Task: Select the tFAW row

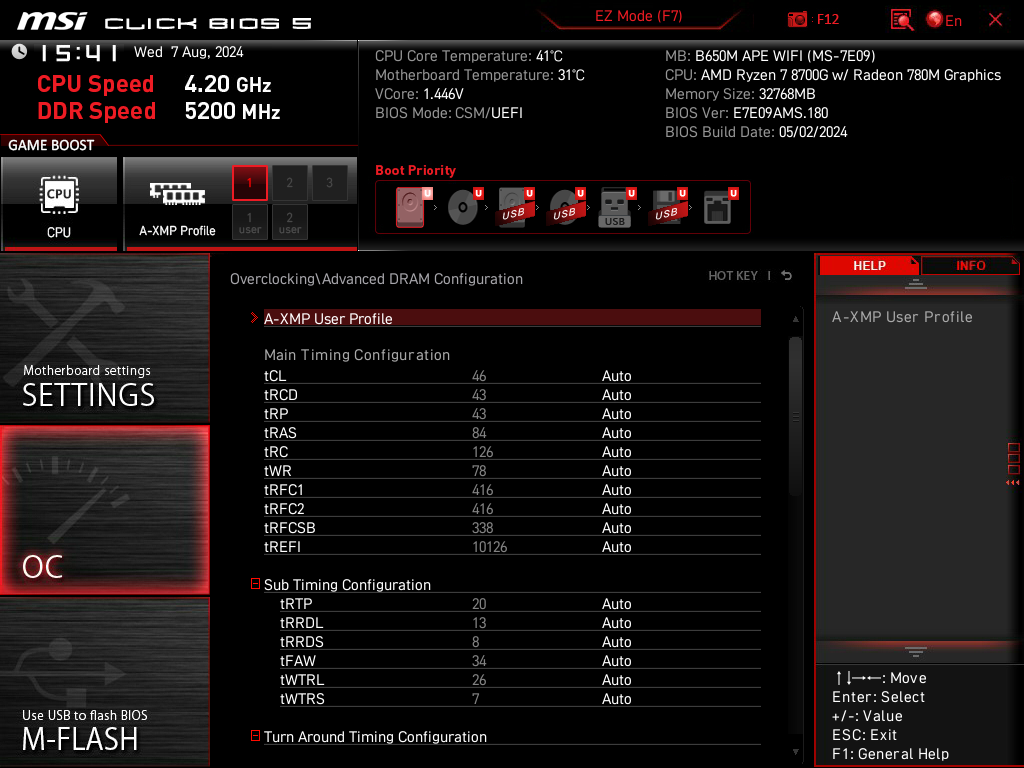Action: 520,660
